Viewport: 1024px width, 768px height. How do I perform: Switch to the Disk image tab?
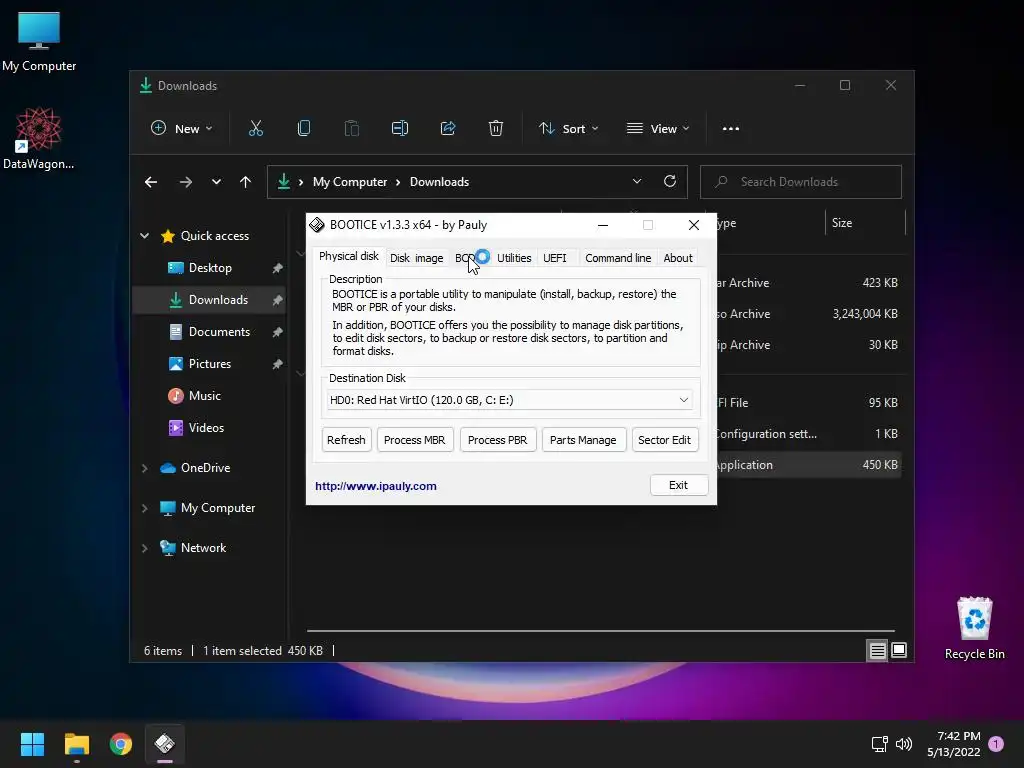point(417,258)
